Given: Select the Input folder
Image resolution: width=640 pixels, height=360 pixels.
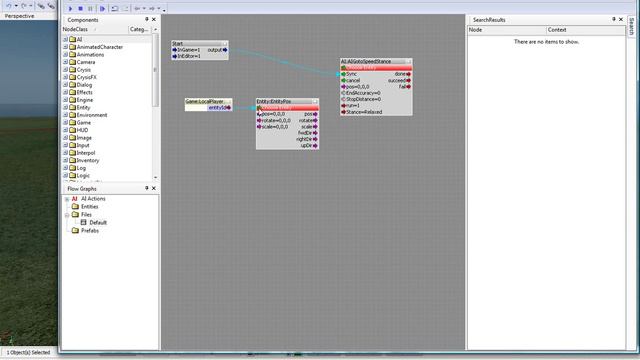Looking at the screenshot, I should pos(83,145).
